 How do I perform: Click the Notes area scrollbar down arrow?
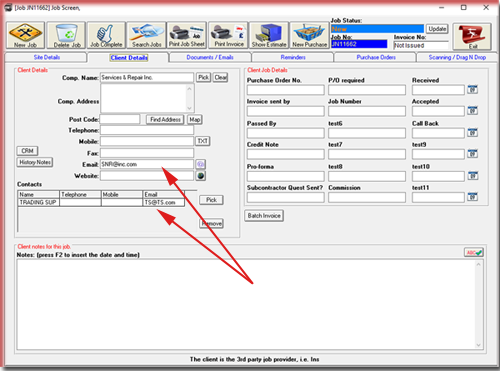coord(478,345)
